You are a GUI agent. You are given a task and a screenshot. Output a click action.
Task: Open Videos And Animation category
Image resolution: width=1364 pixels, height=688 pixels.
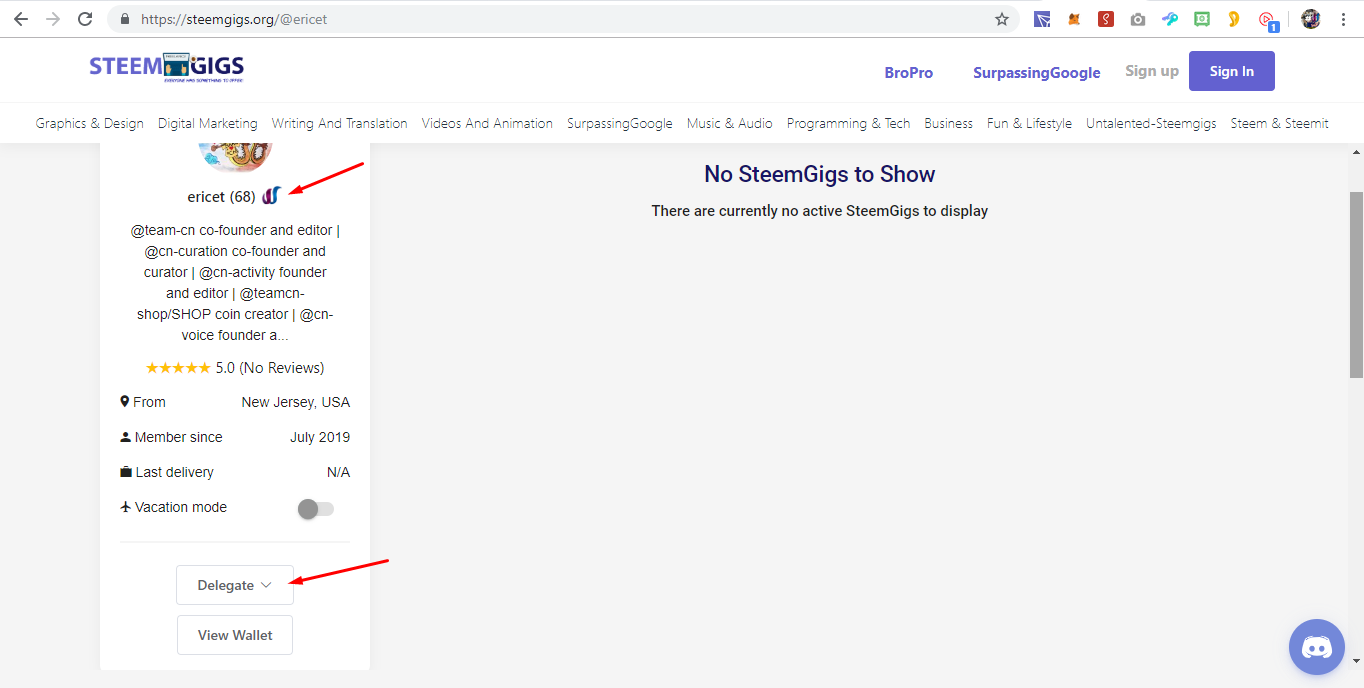(487, 123)
